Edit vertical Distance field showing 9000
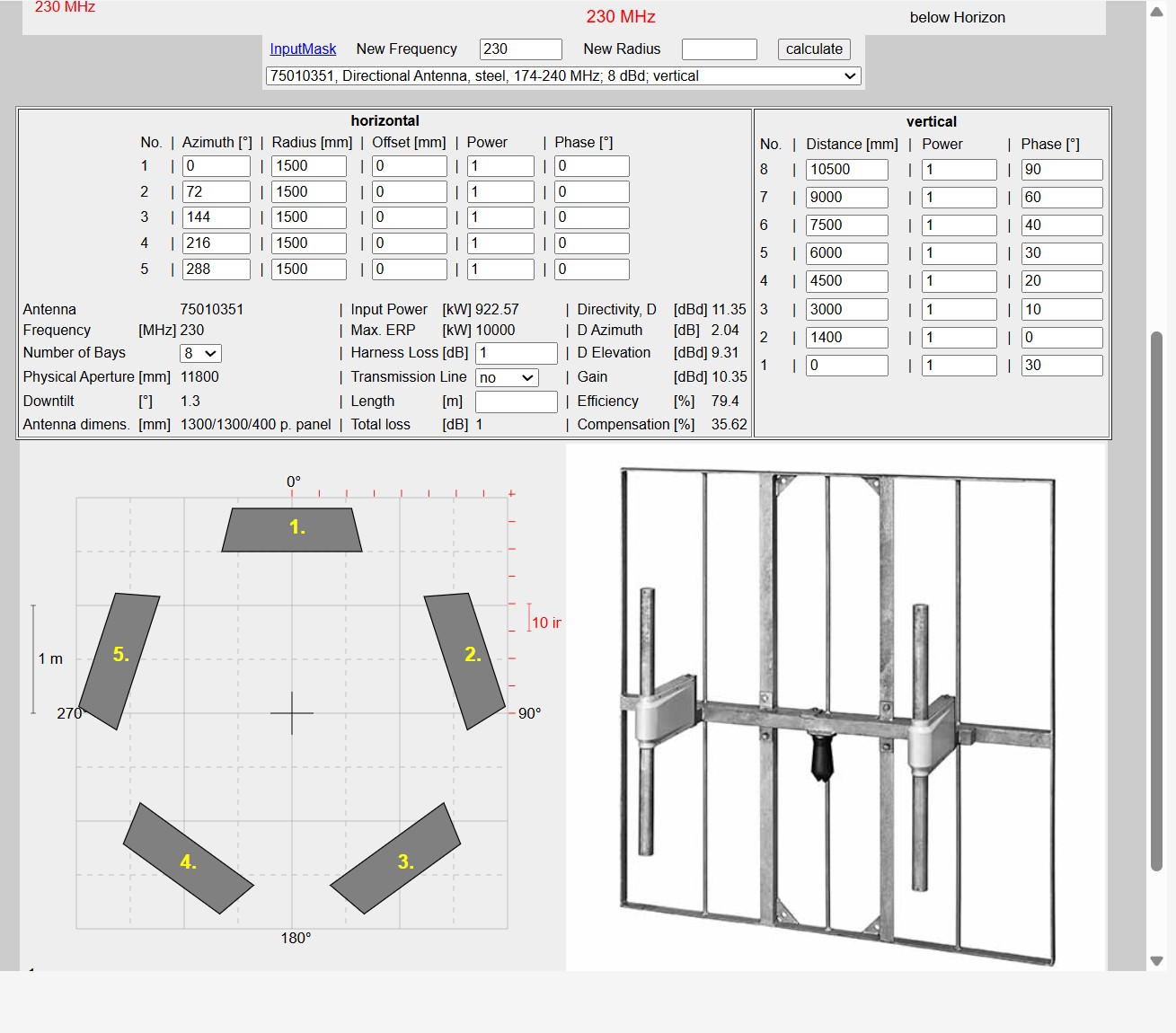This screenshot has height=1033, width=1176. point(847,198)
